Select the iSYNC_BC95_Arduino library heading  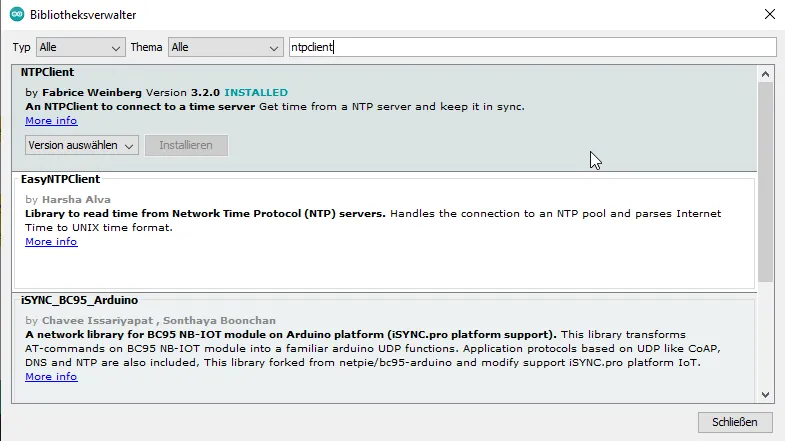click(79, 300)
